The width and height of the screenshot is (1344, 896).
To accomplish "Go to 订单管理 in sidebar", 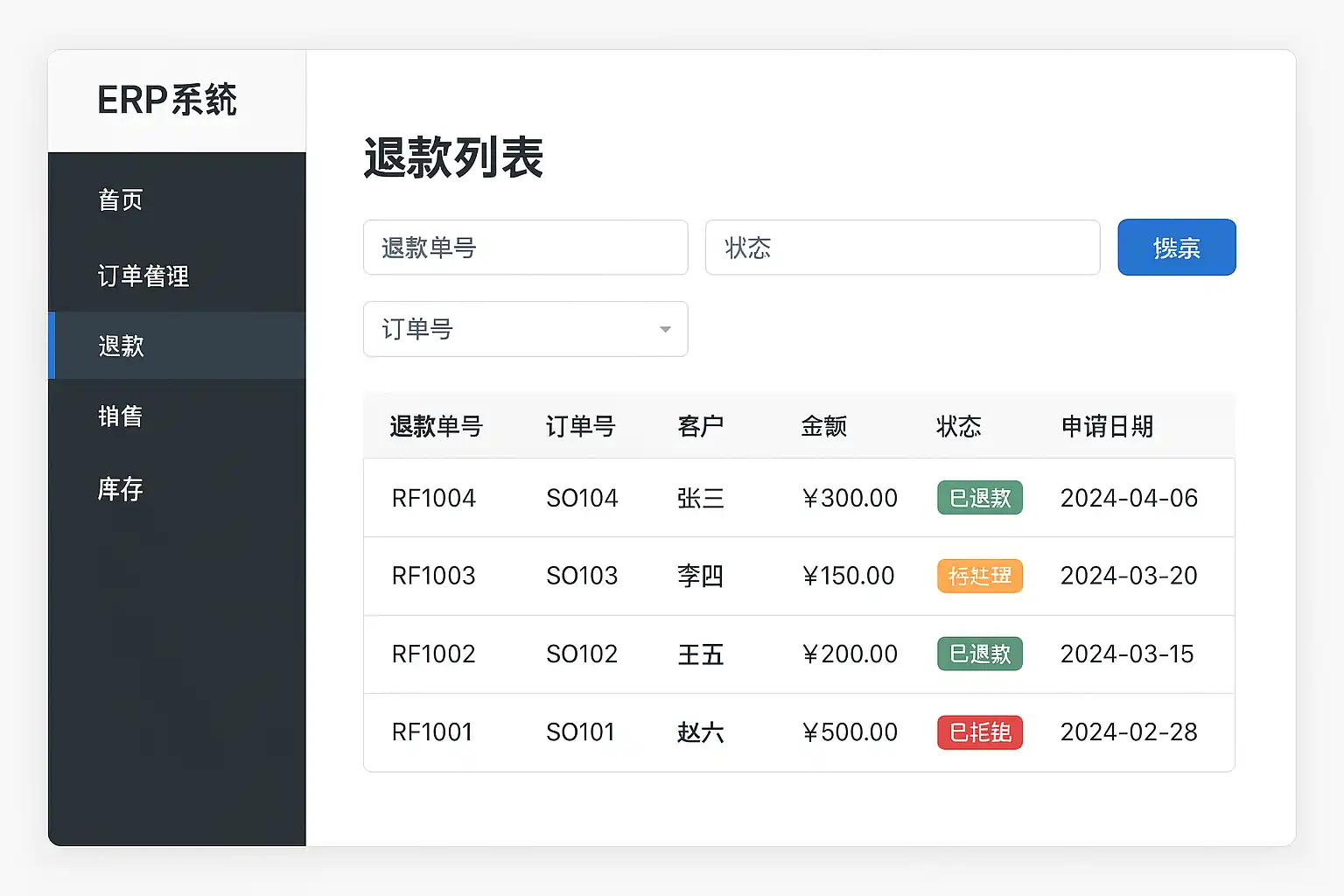I will point(143,276).
